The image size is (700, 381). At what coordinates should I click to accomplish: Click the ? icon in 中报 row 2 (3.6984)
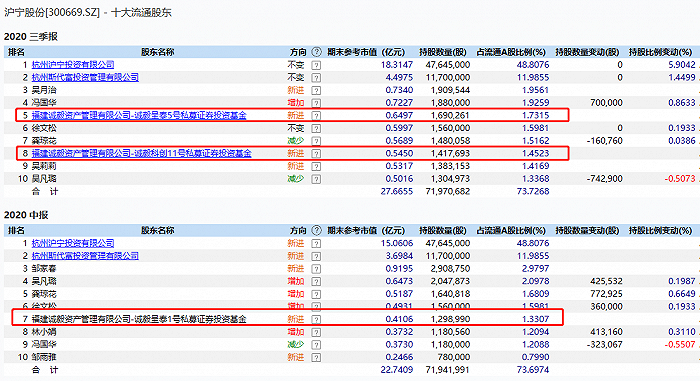point(316,256)
